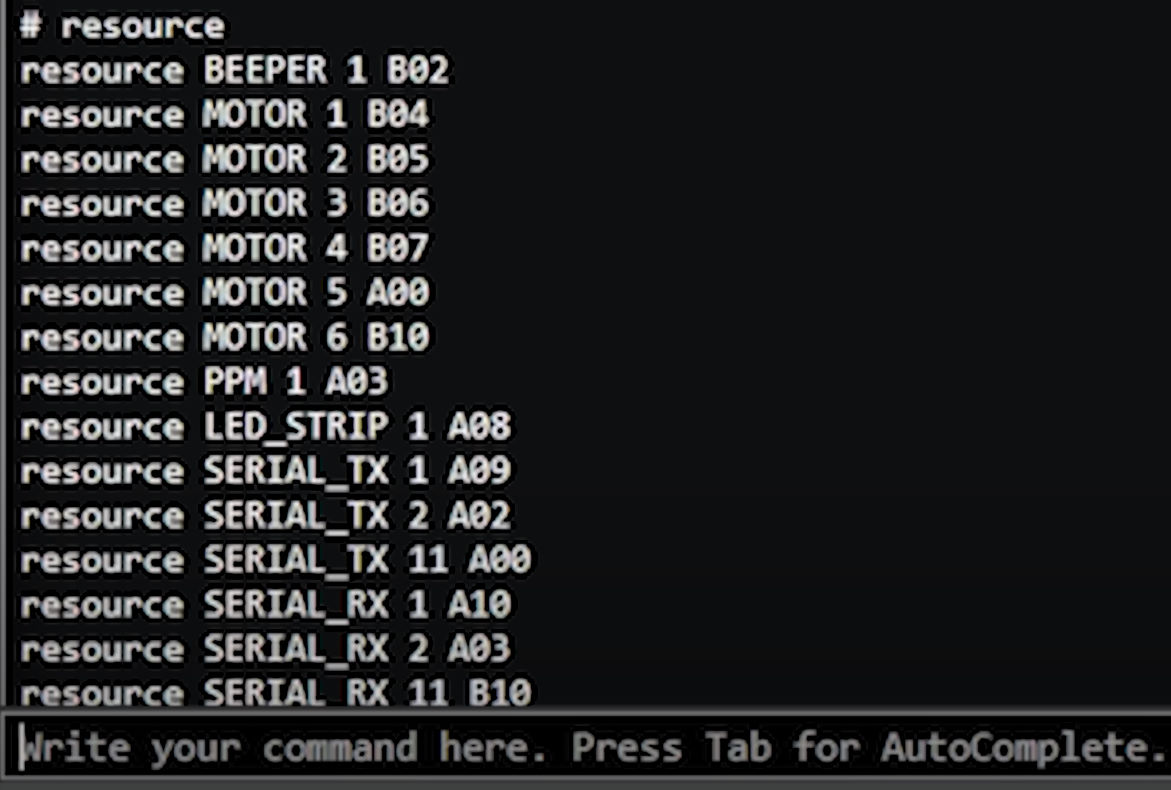Select the 'resource MOTOR 5 A00' line
The image size is (1171, 790).
tap(224, 293)
